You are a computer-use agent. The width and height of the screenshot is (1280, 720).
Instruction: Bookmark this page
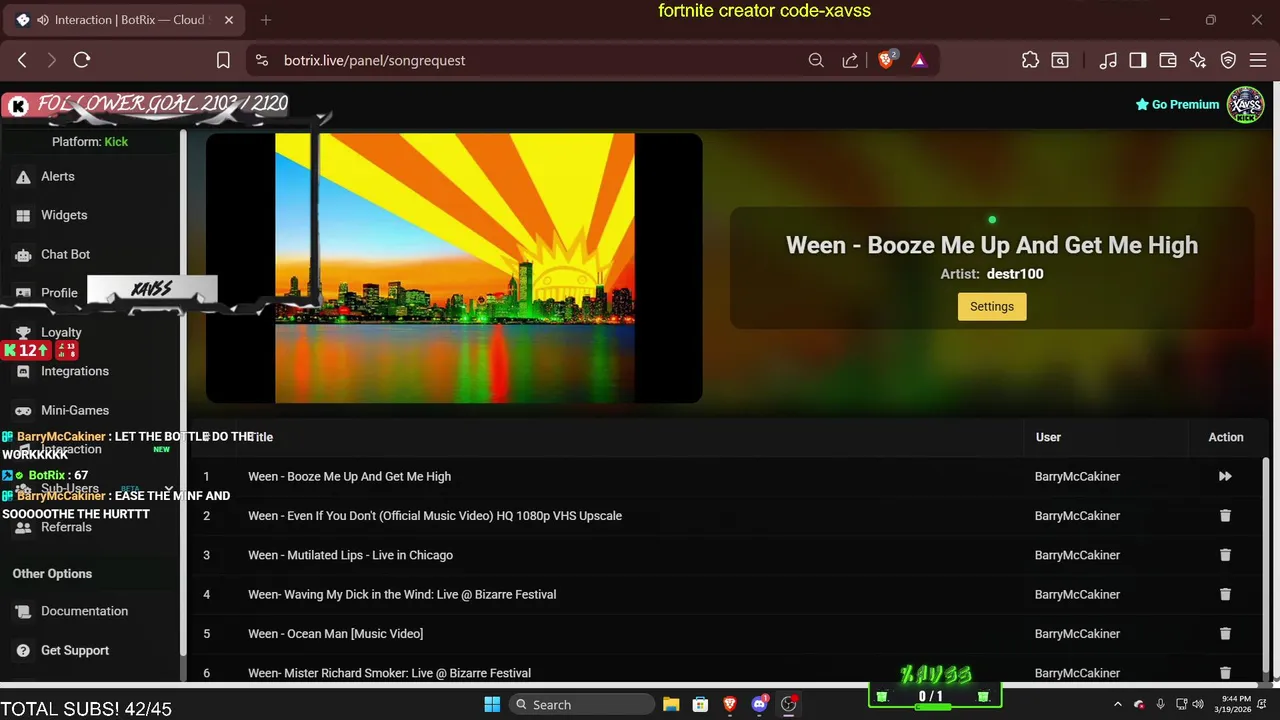coord(223,60)
